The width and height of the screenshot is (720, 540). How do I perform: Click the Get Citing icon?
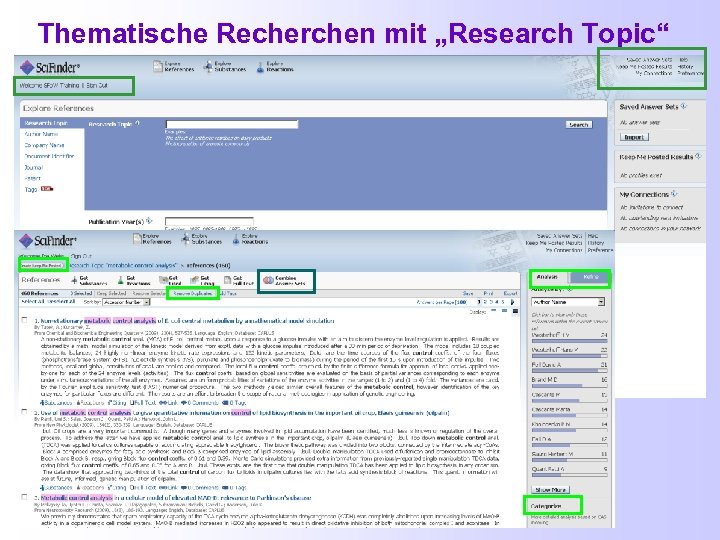click(x=194, y=280)
